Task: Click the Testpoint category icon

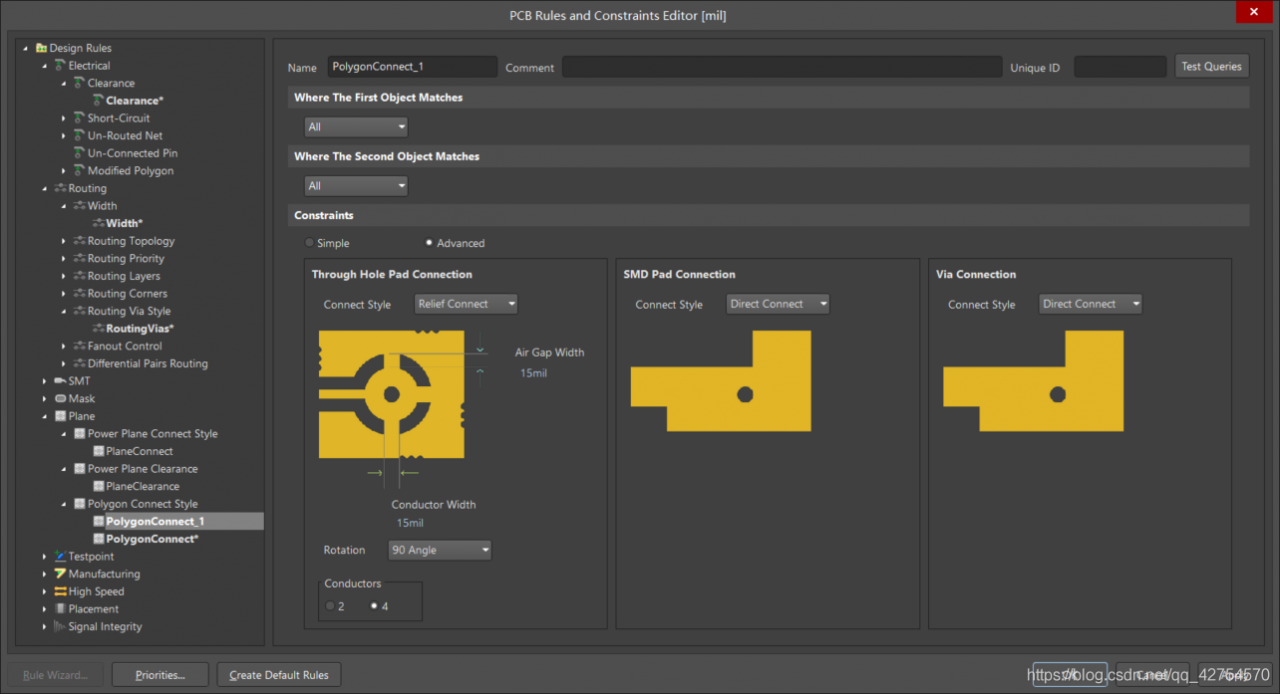Action: pos(60,556)
